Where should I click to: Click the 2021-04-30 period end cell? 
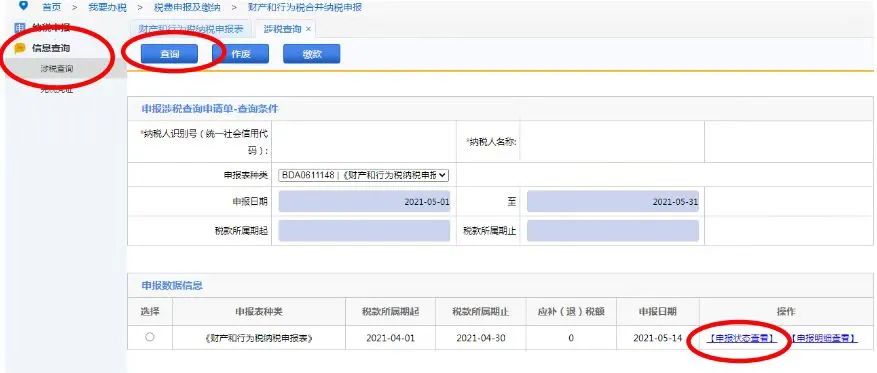(x=480, y=338)
